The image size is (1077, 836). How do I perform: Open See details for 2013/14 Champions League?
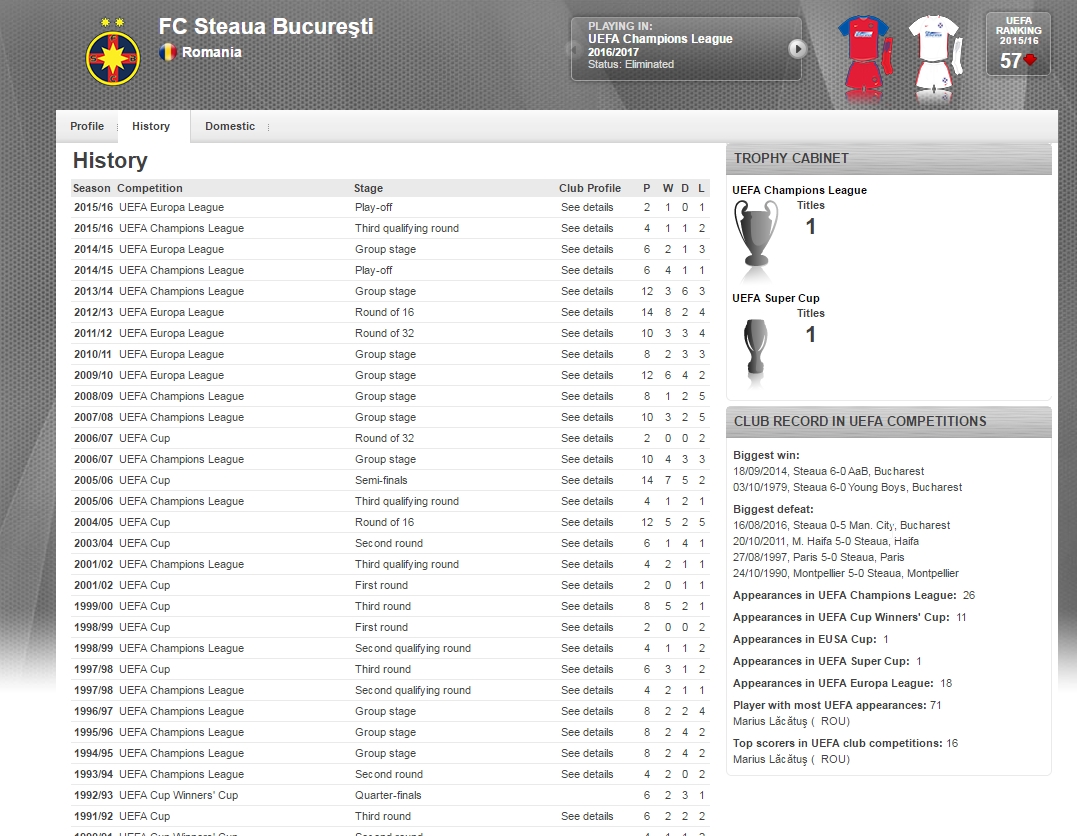tap(587, 291)
